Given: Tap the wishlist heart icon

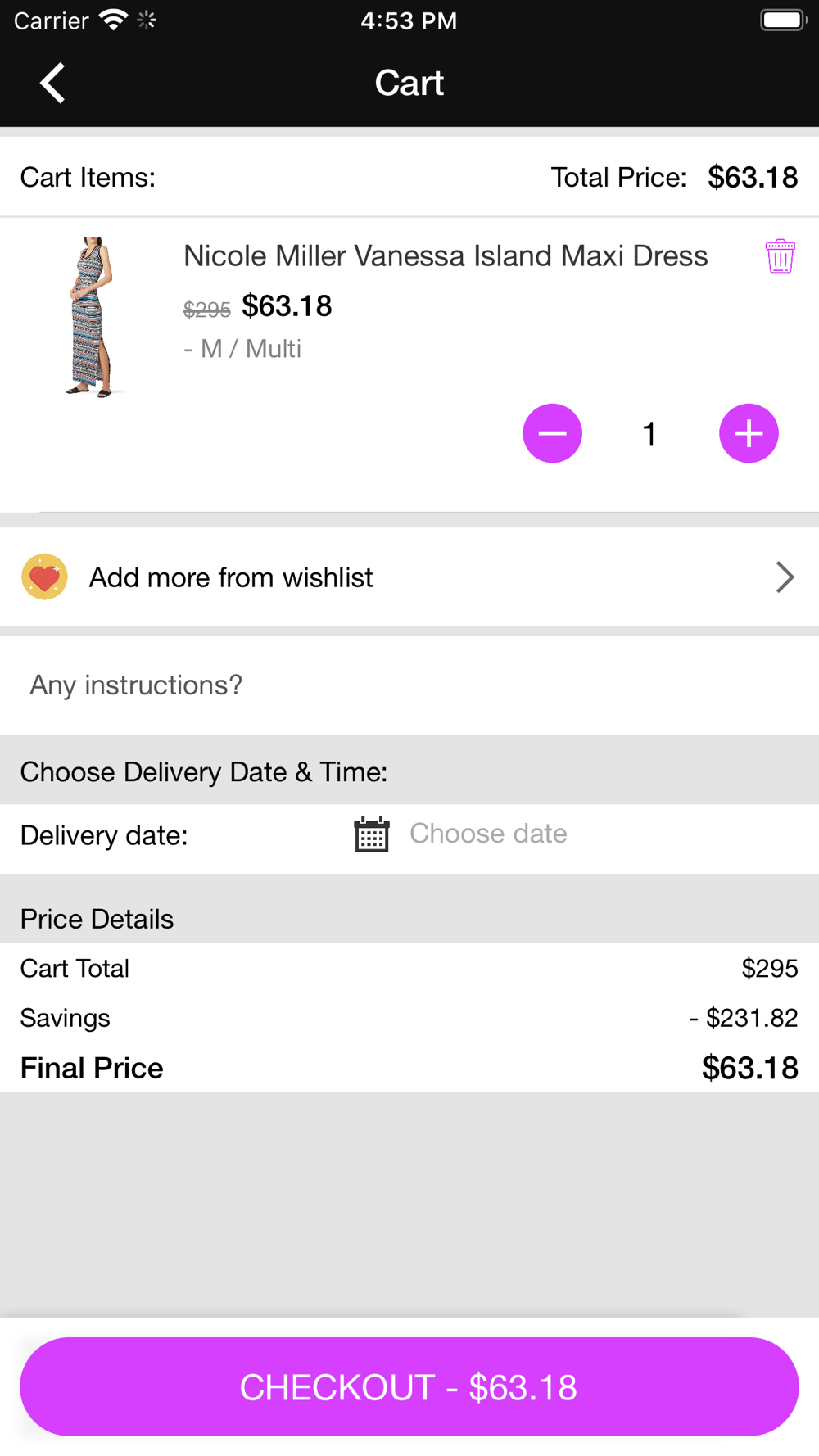Looking at the screenshot, I should click(44, 577).
